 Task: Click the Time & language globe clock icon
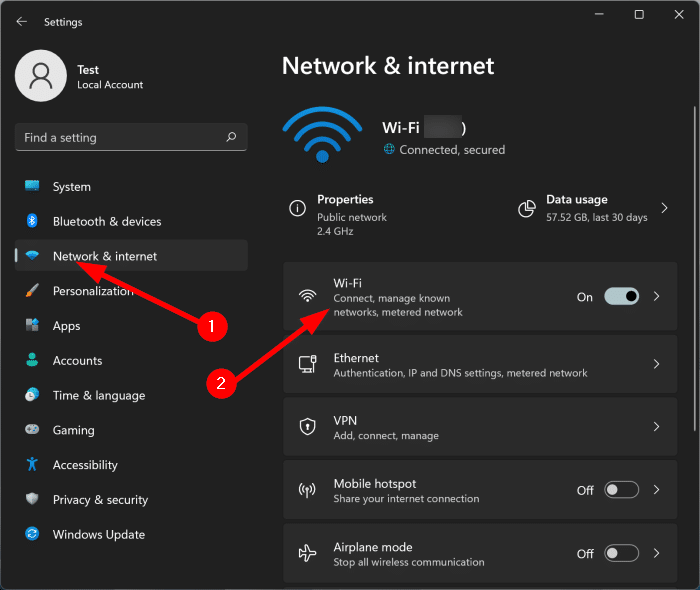[32, 395]
